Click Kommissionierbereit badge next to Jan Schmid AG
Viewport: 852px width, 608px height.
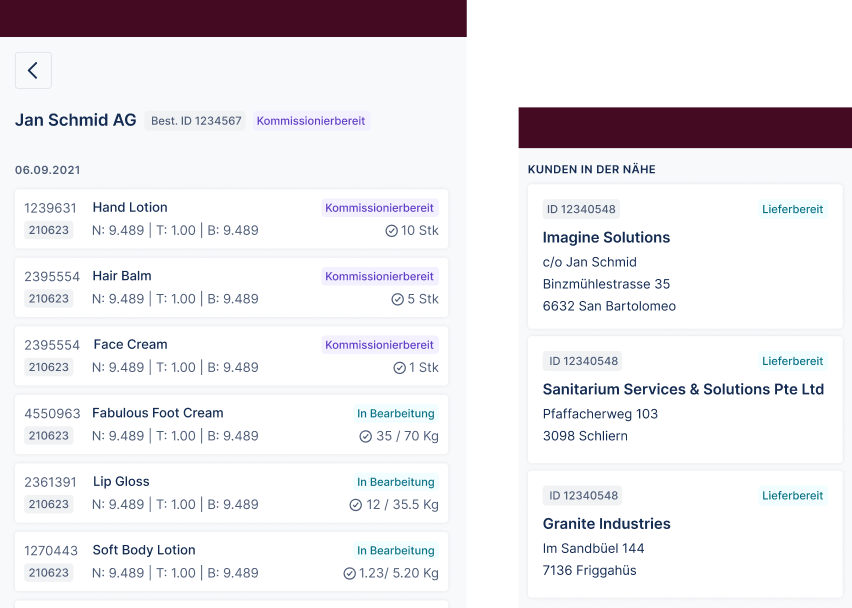point(311,121)
